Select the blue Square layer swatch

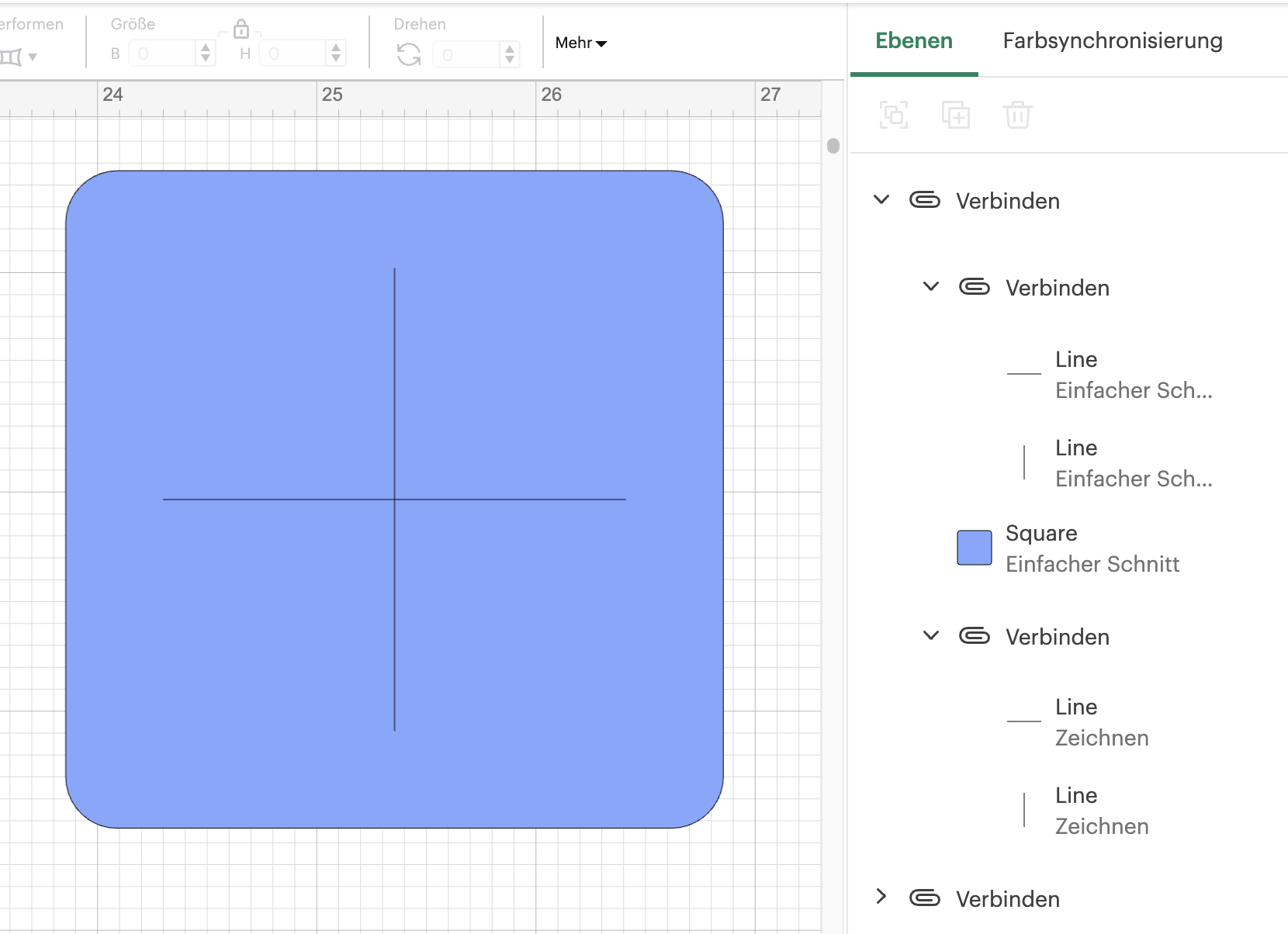click(x=975, y=548)
